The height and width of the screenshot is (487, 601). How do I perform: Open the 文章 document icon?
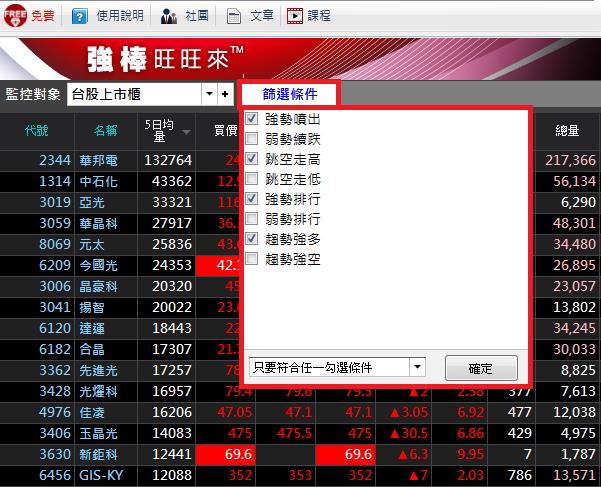233,16
